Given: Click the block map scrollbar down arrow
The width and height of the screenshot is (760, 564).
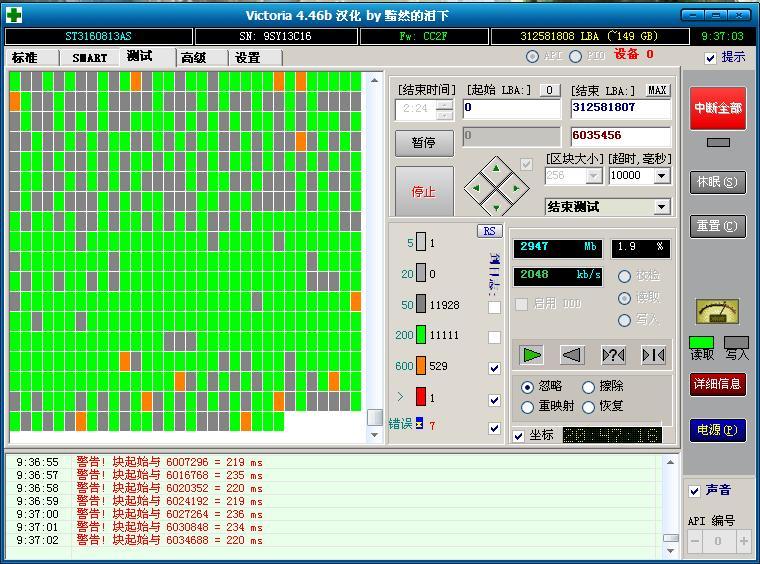Looking at the screenshot, I should (374, 435).
